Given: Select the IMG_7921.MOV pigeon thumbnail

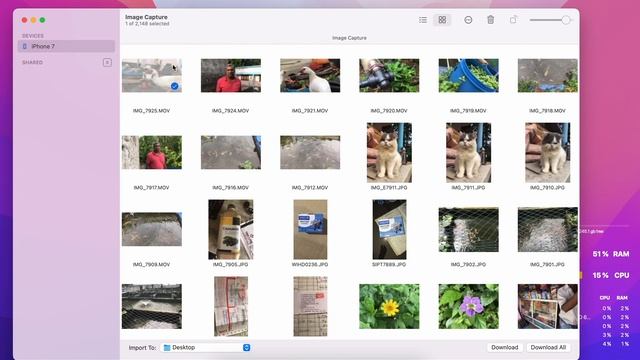Looking at the screenshot, I should point(310,76).
